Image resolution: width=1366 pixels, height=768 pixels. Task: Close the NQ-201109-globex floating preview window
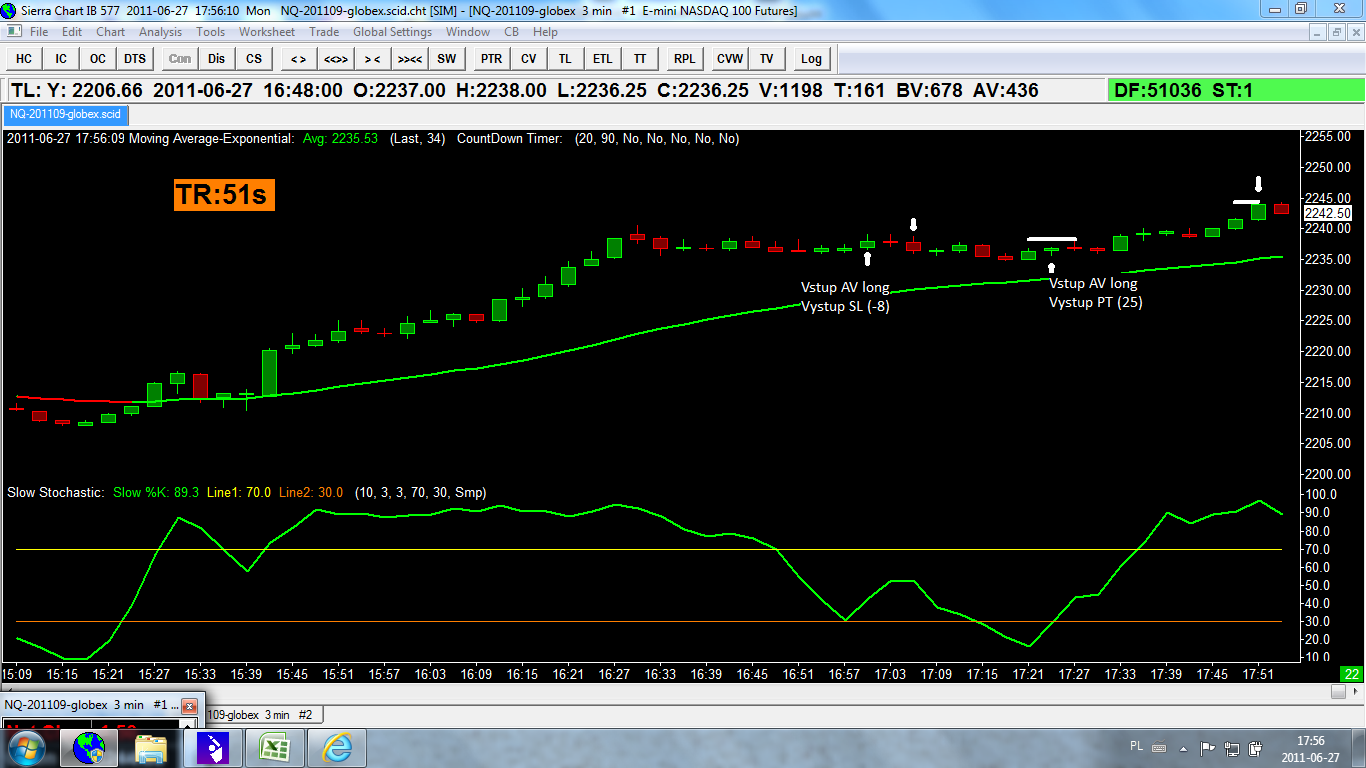(x=190, y=706)
